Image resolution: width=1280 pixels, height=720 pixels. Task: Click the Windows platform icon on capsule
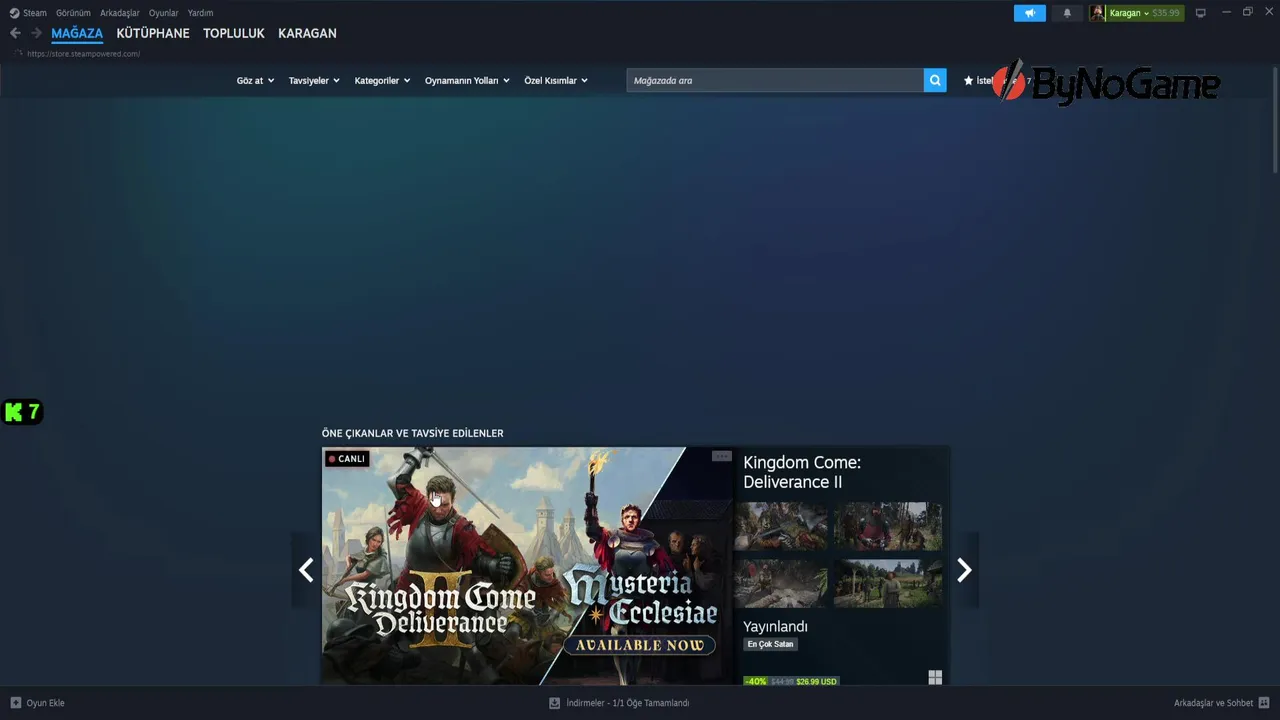click(935, 677)
